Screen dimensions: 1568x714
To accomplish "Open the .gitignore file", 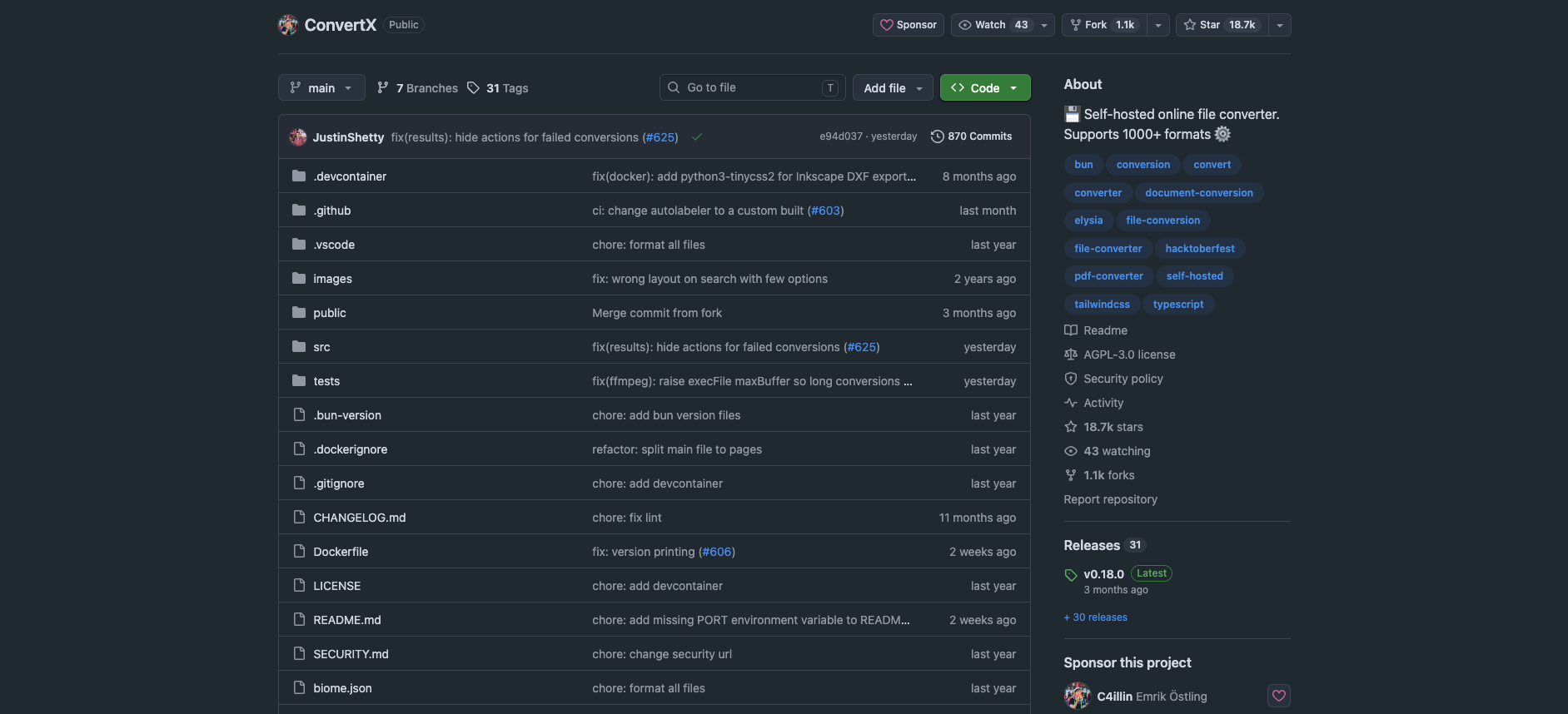I will pyautogui.click(x=339, y=483).
